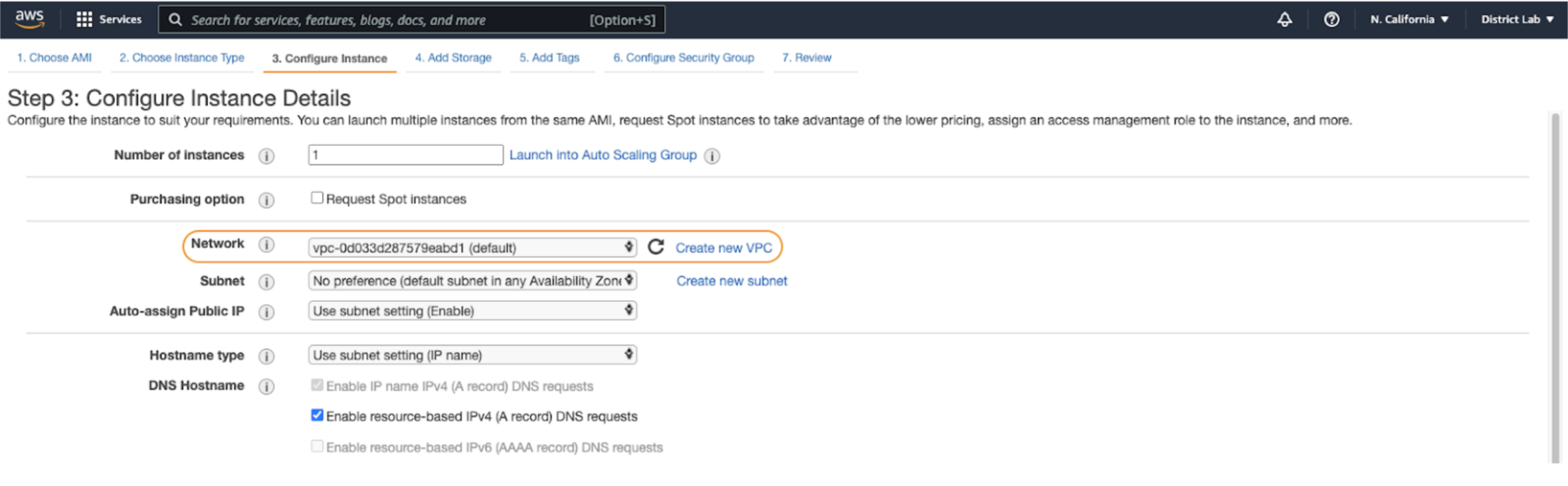Show info for Number of instances
The height and width of the screenshot is (486, 1568).
(266, 156)
